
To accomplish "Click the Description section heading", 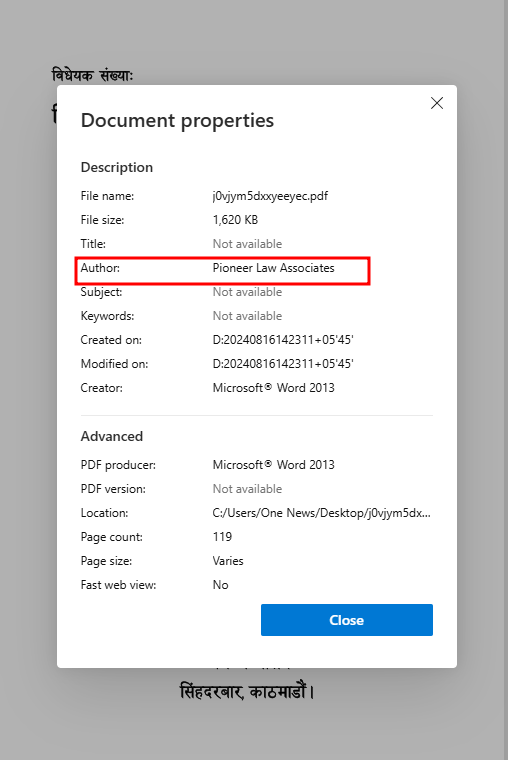I will coord(117,167).
